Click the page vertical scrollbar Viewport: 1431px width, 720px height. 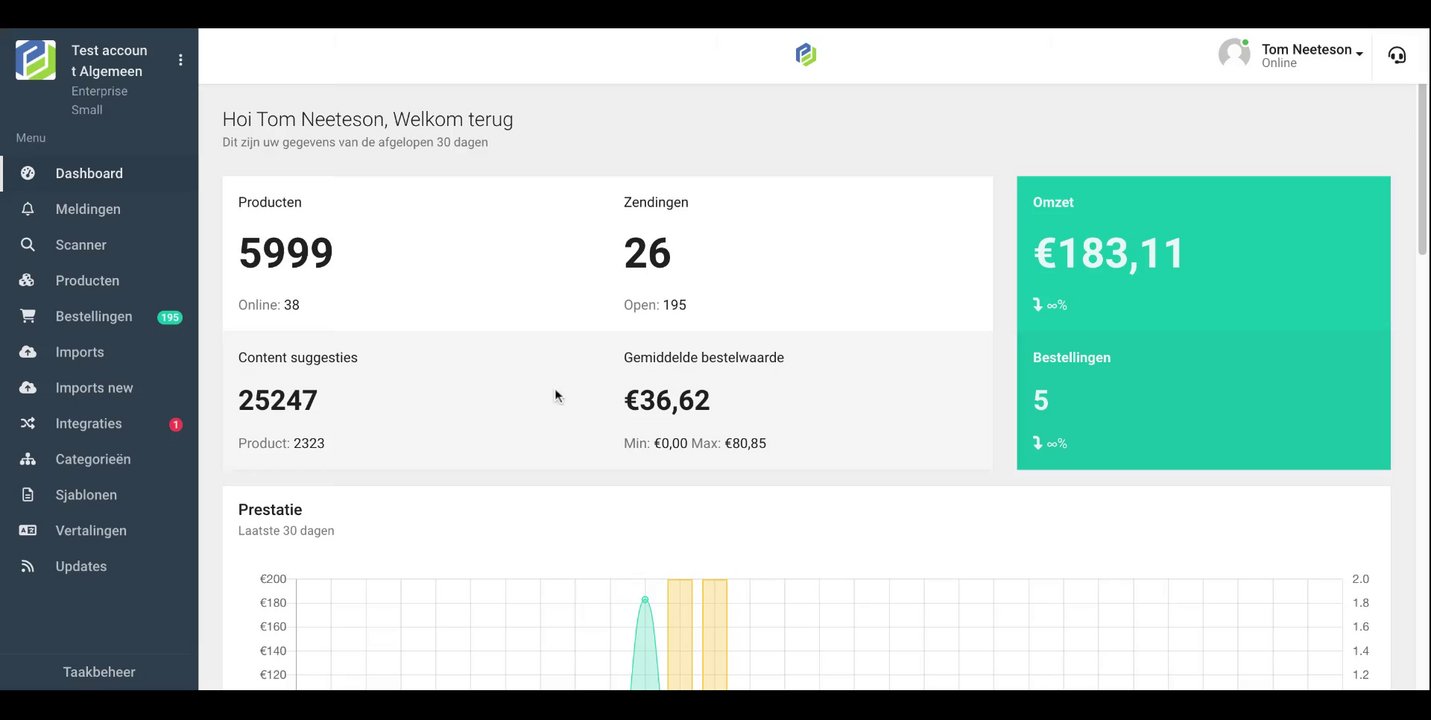coord(1423,170)
